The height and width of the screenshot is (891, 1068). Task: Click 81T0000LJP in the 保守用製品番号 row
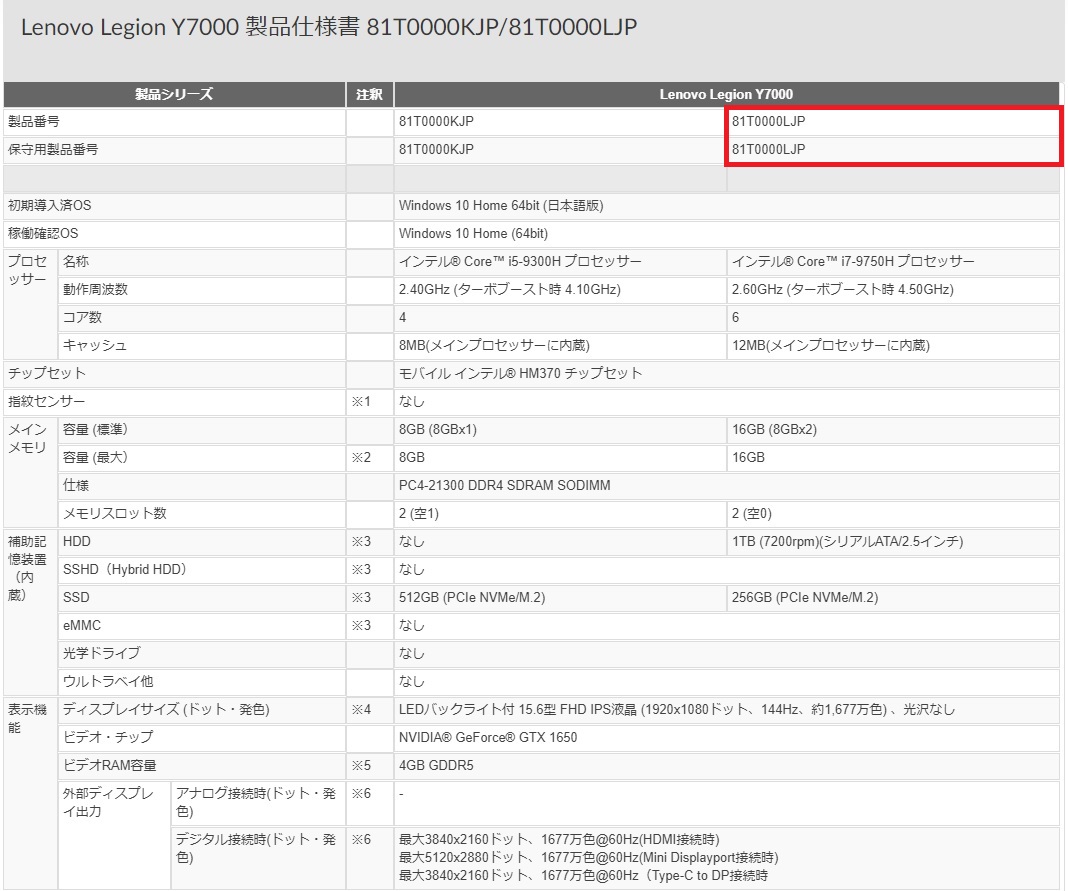tap(768, 149)
